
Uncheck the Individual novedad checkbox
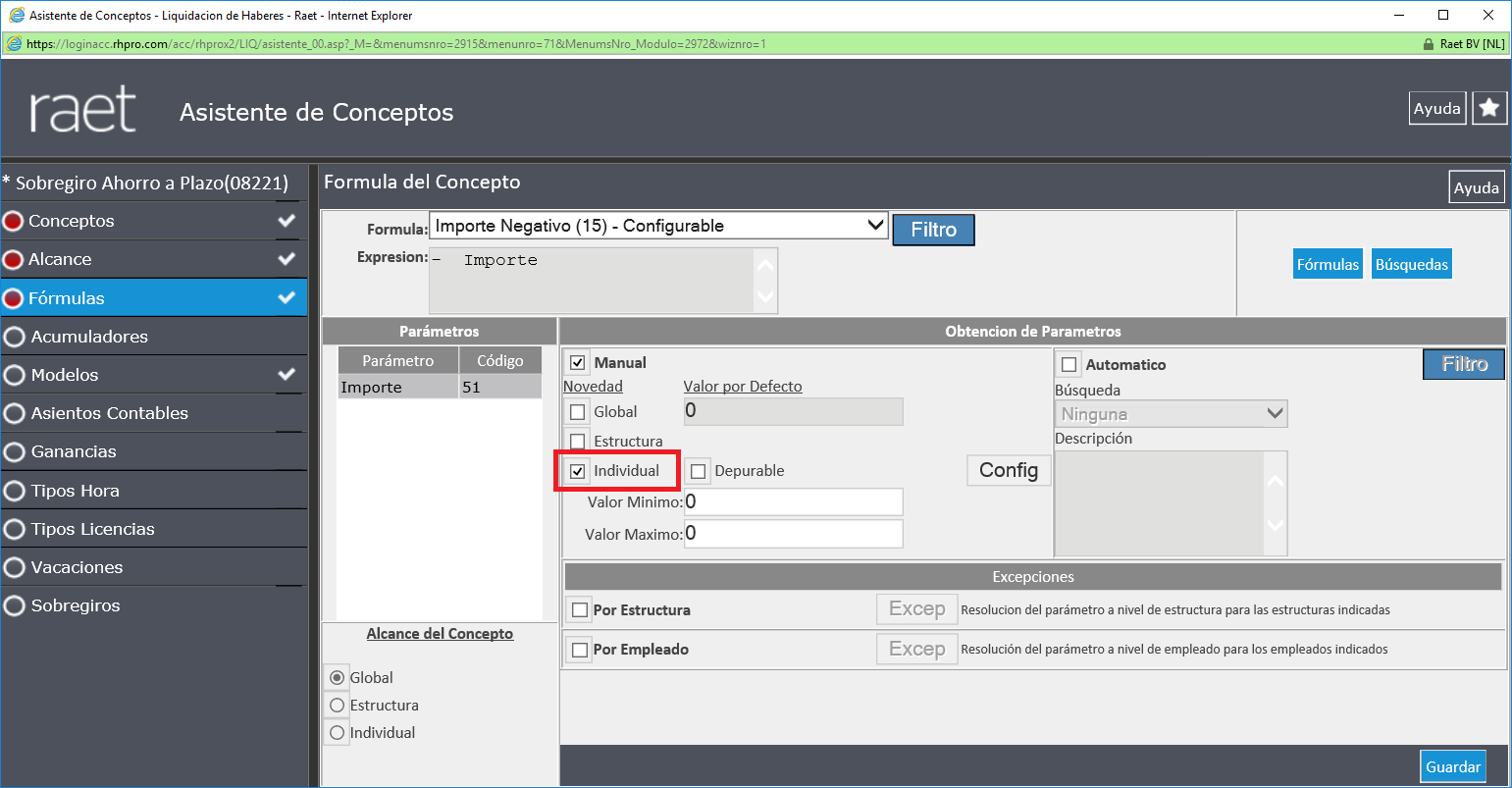click(578, 471)
